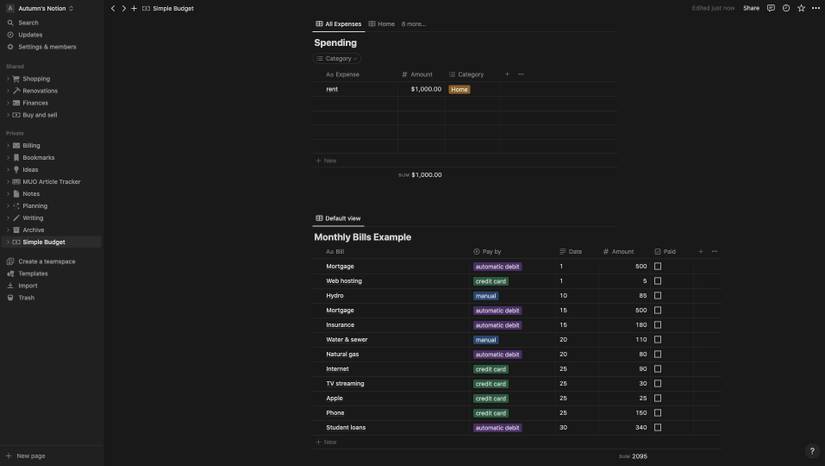Open Settings & members gear icon
The height and width of the screenshot is (466, 825).
click(x=10, y=47)
